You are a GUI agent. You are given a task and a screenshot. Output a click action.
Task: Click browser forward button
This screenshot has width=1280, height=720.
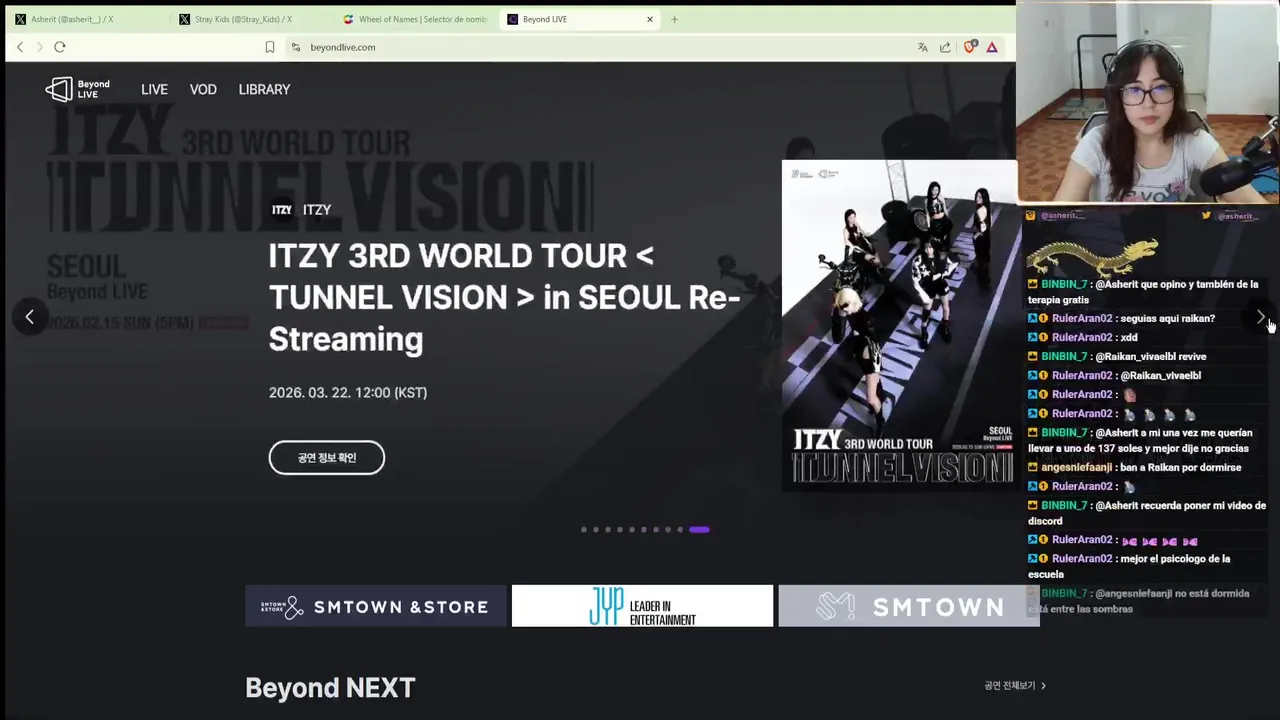point(40,47)
